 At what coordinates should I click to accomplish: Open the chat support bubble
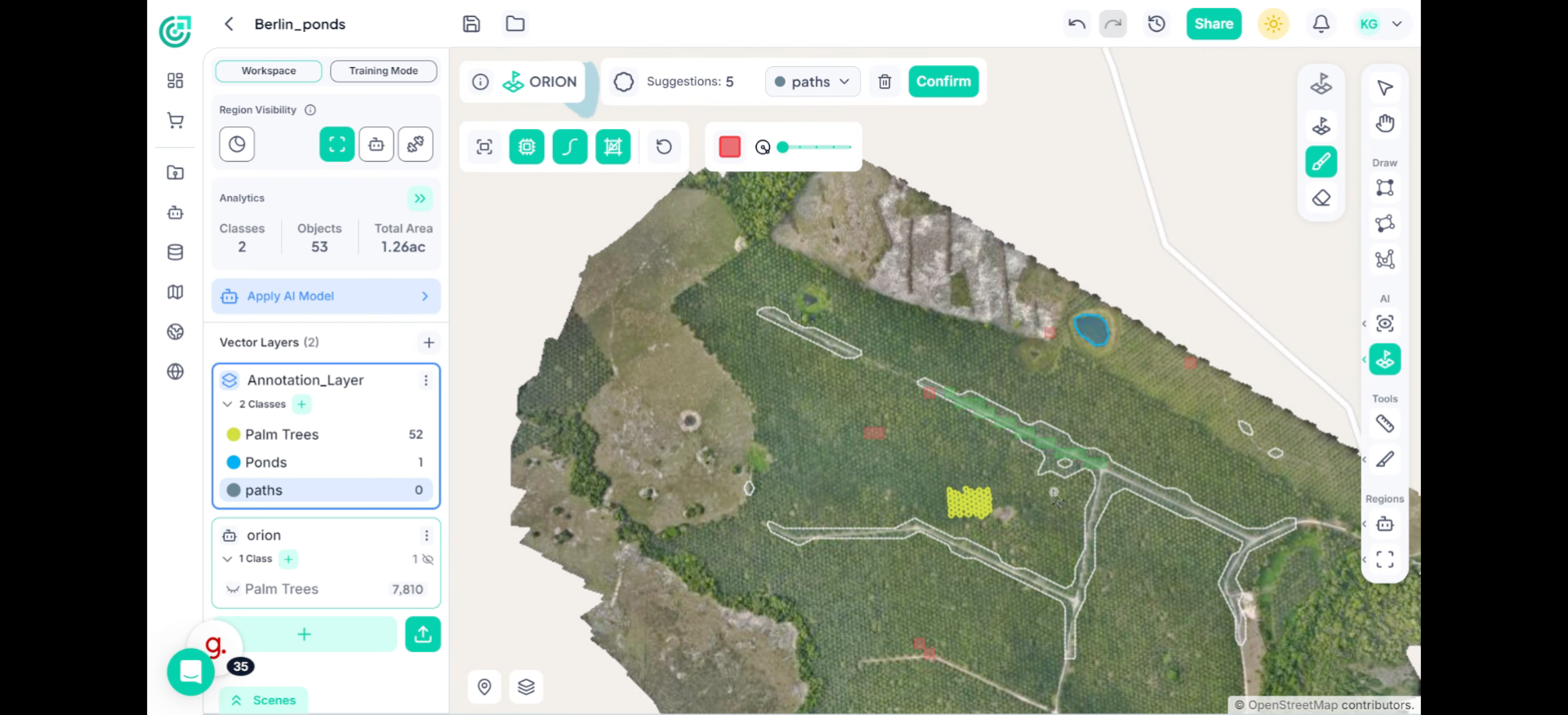(191, 672)
